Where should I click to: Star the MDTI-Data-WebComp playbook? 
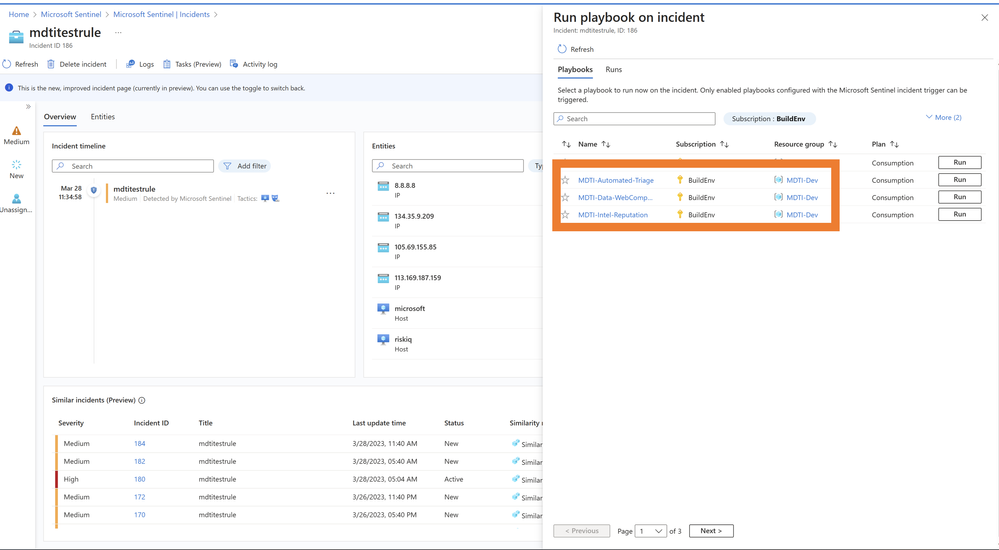[x=565, y=197]
